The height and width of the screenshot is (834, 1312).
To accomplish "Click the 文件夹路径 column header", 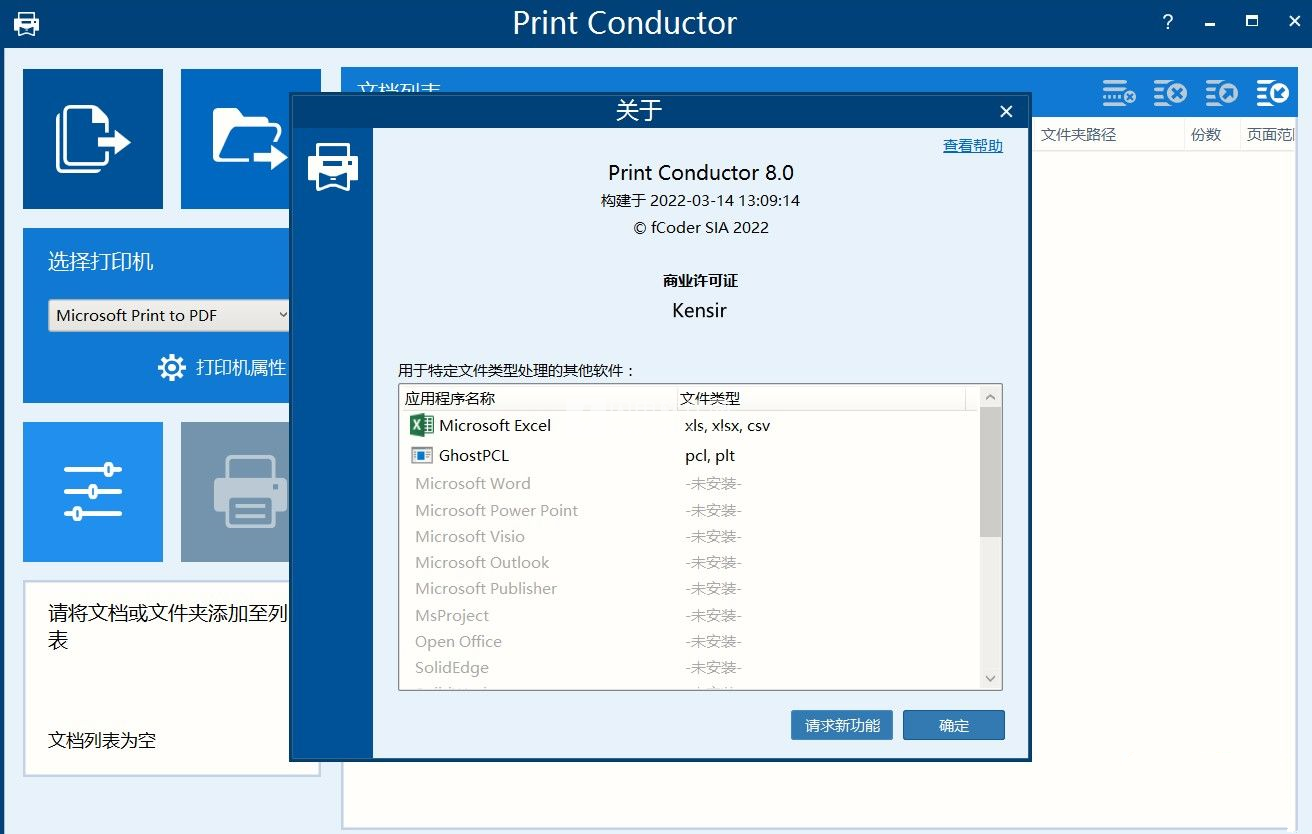I will [1078, 134].
